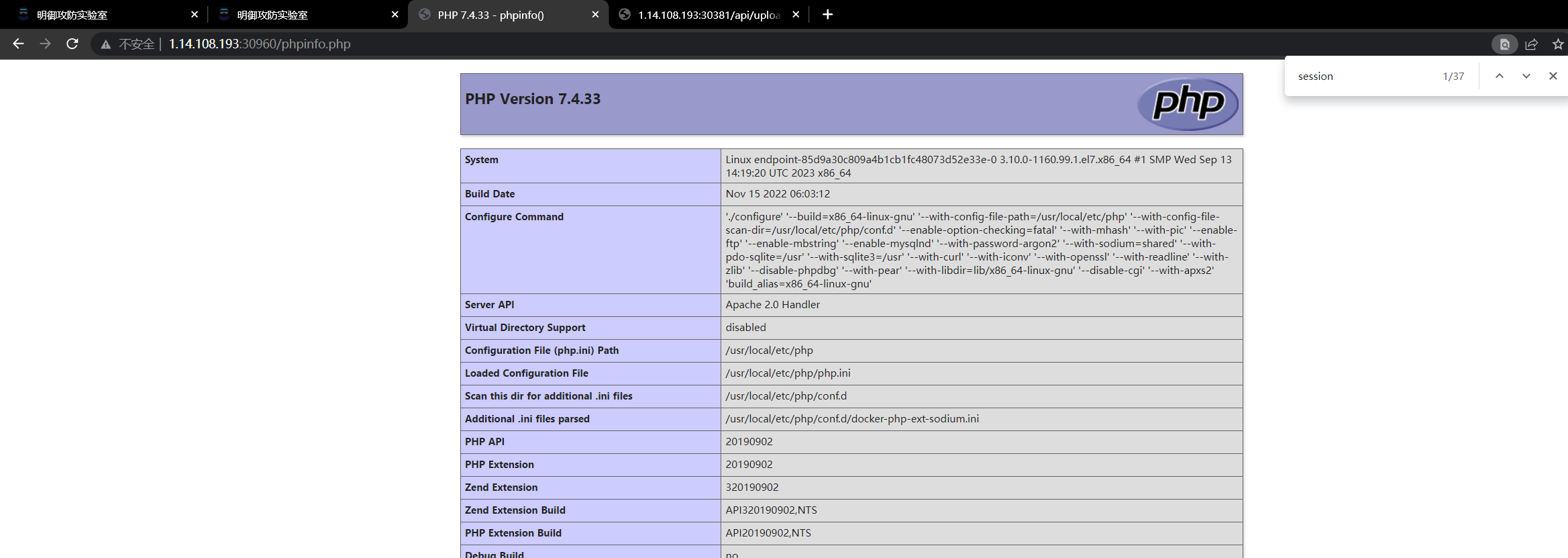Click the PHP API label

tap(484, 442)
